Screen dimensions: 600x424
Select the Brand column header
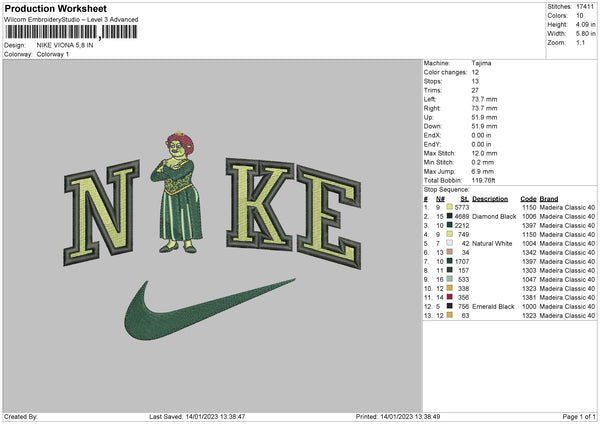(549, 199)
